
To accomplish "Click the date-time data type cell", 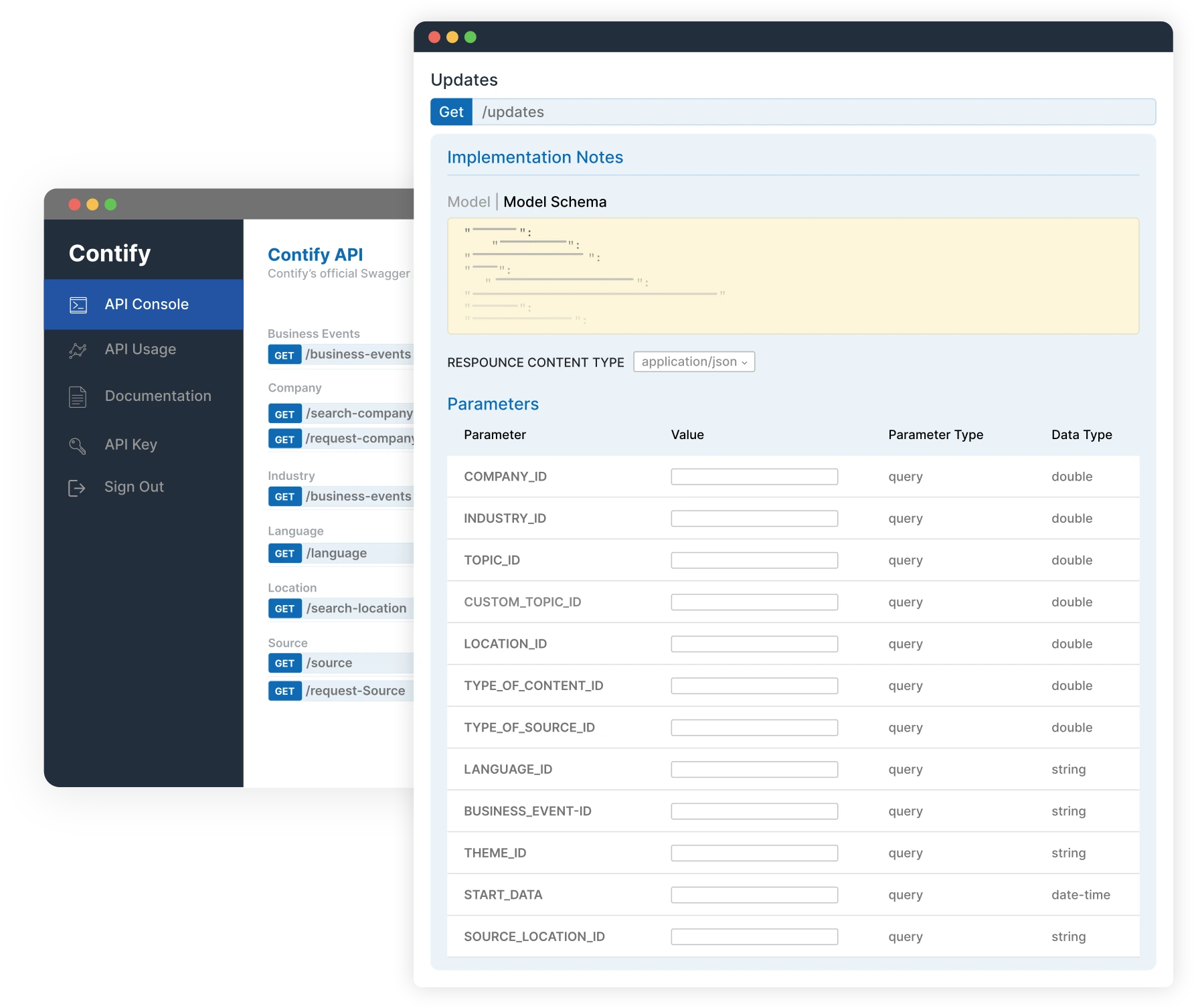I will tap(1081, 895).
